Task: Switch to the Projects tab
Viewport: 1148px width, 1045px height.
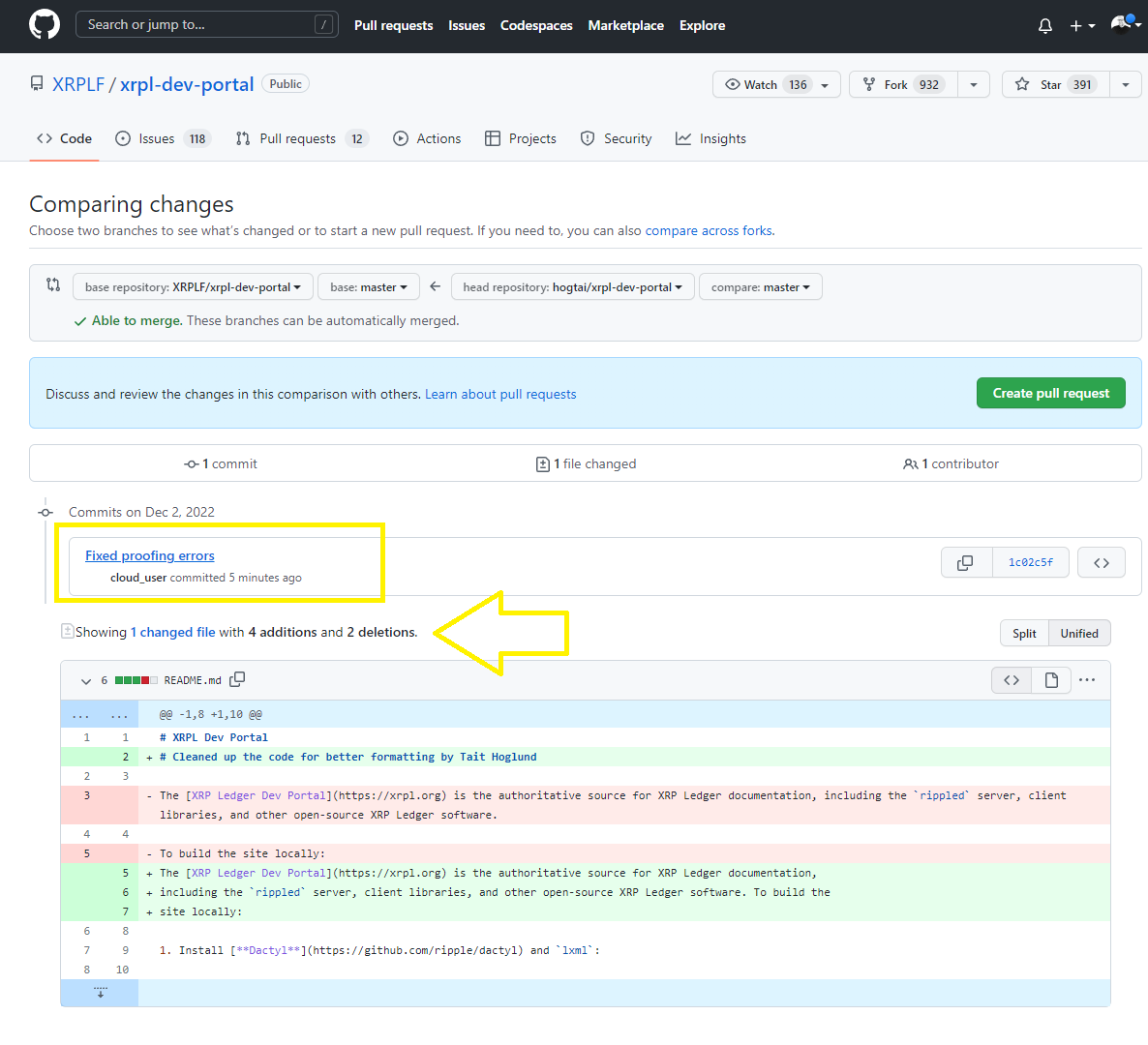Action: pos(521,138)
